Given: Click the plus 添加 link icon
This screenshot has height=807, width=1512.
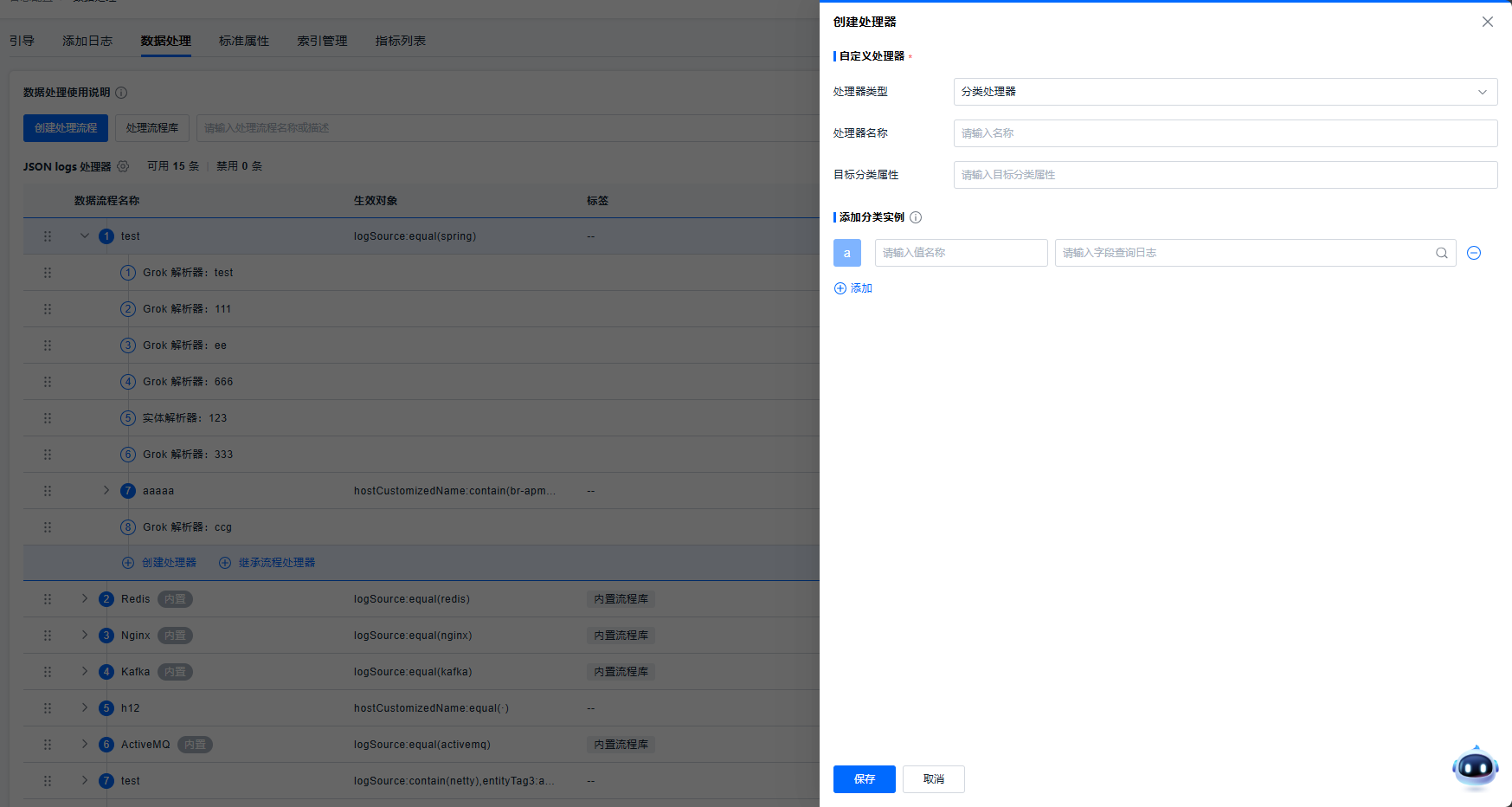Looking at the screenshot, I should point(840,288).
